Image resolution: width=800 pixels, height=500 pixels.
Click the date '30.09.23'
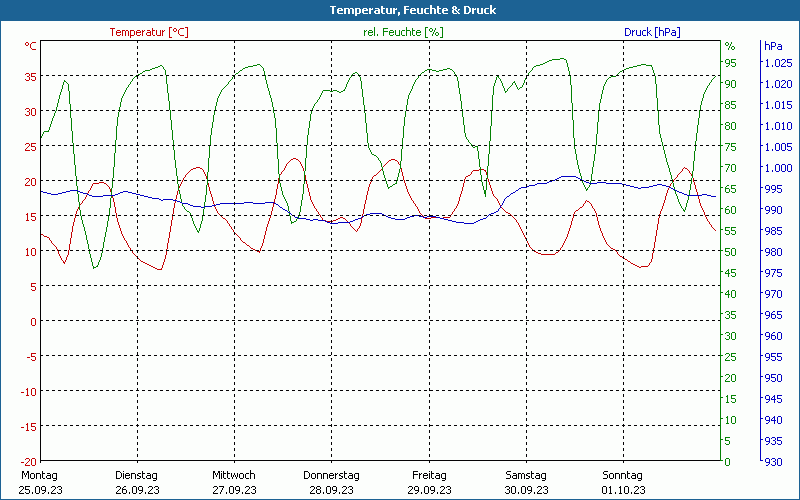point(527,490)
